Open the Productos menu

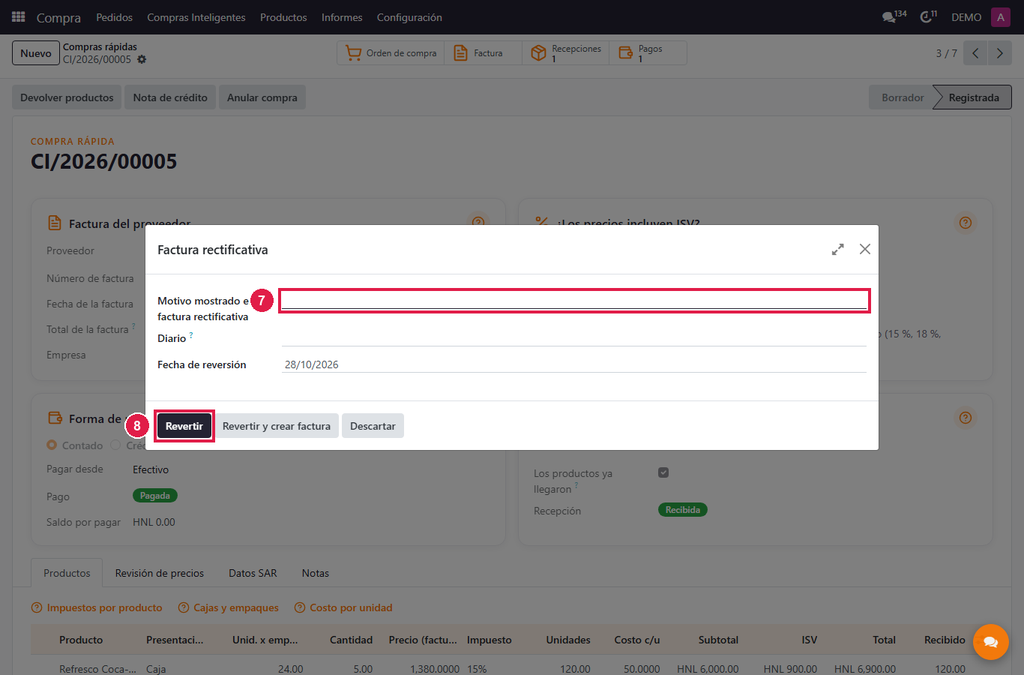[x=283, y=18]
